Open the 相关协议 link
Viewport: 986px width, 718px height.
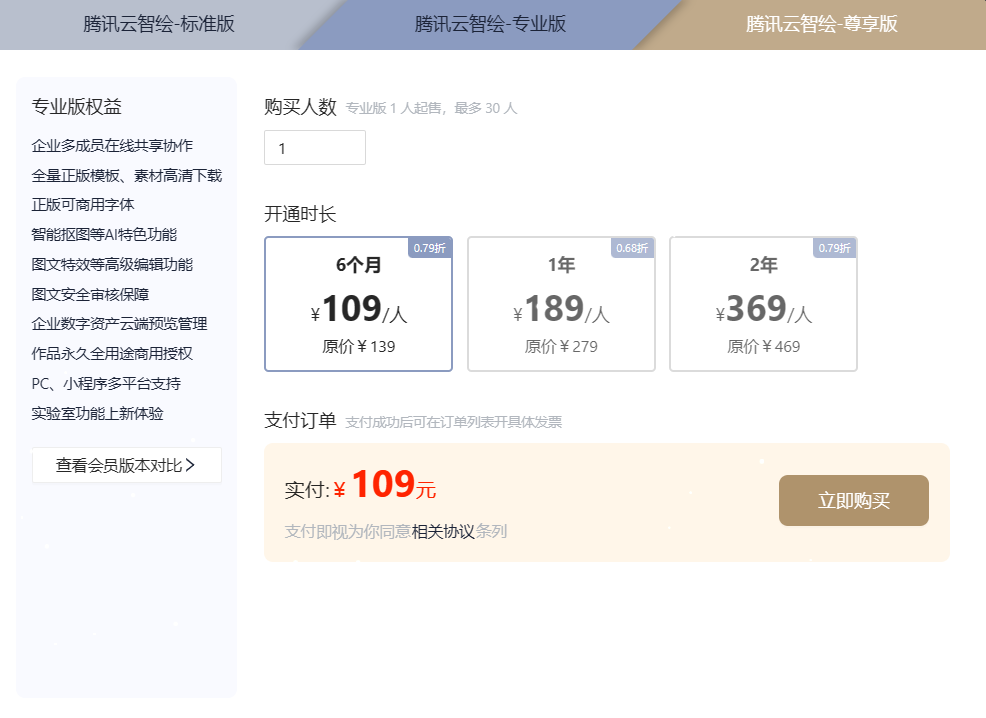443,532
